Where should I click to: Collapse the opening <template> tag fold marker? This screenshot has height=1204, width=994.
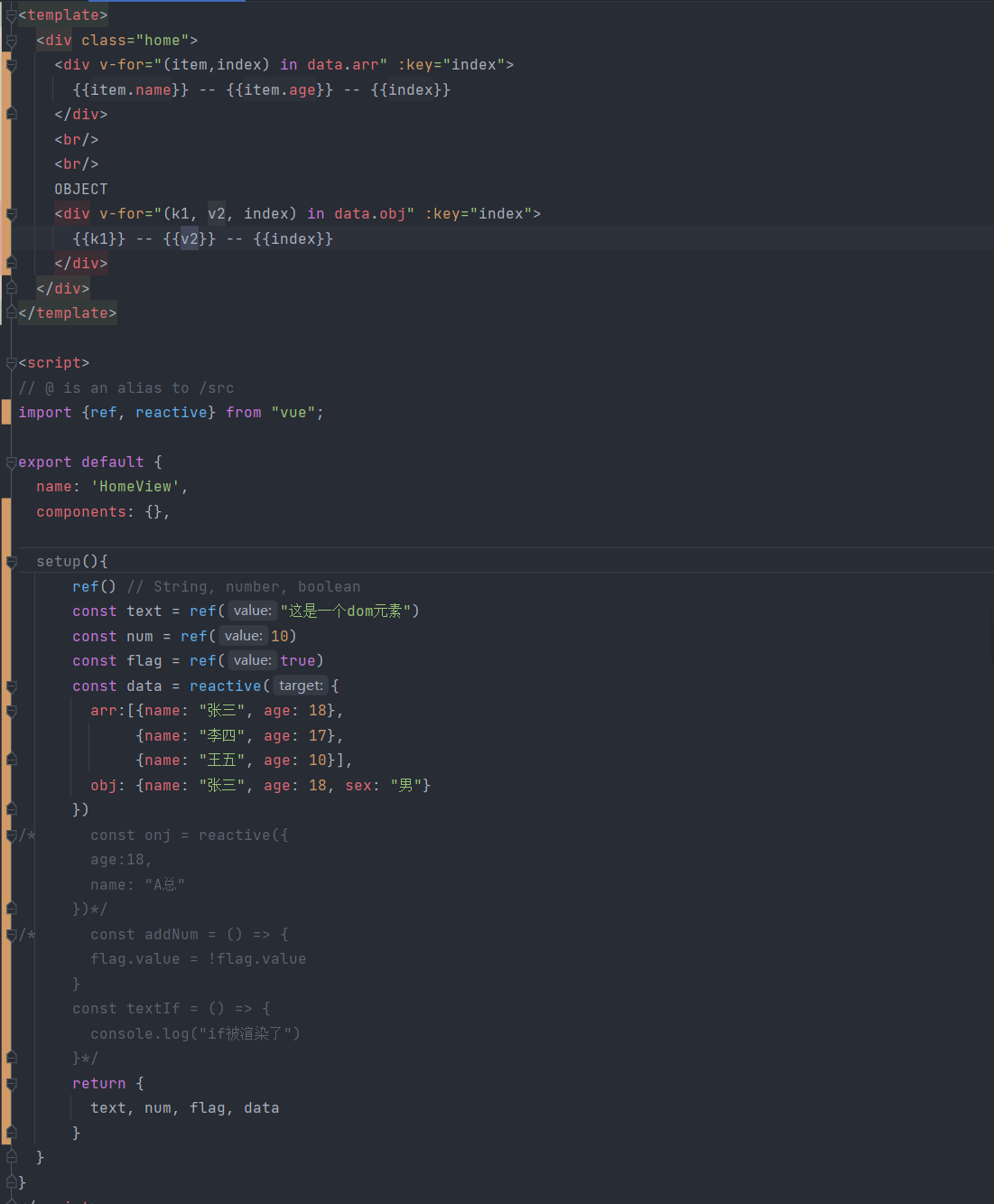(12, 15)
